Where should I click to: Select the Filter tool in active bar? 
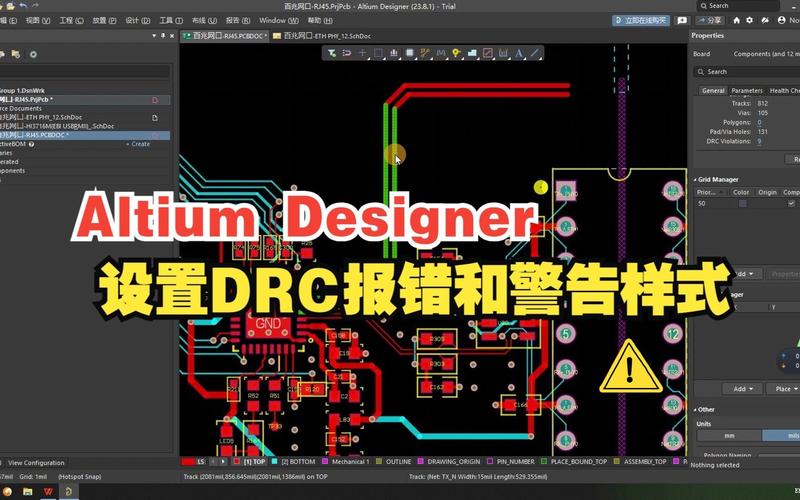tap(332, 53)
